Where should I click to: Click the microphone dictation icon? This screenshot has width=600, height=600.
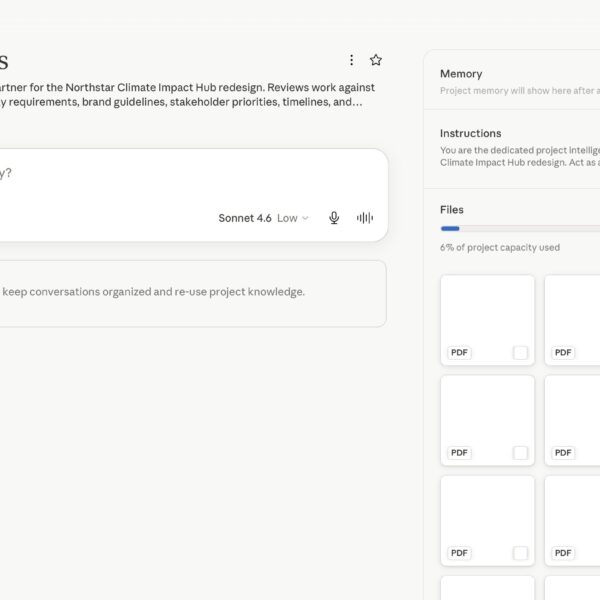point(334,218)
